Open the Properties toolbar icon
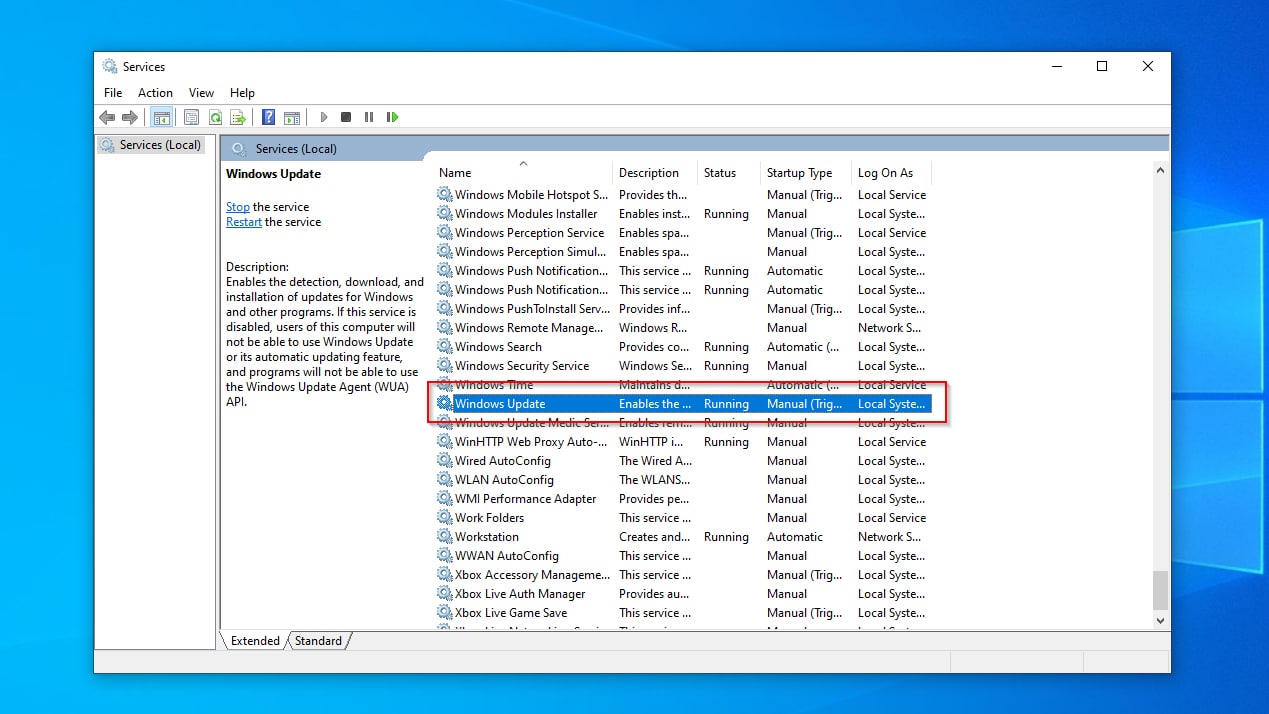The width and height of the screenshot is (1269, 714). [x=192, y=117]
